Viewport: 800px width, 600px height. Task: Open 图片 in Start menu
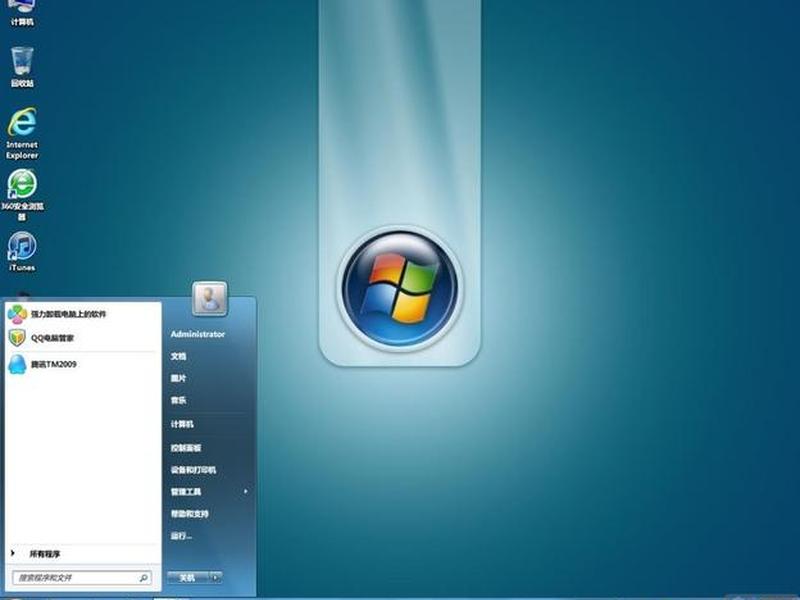(x=178, y=378)
